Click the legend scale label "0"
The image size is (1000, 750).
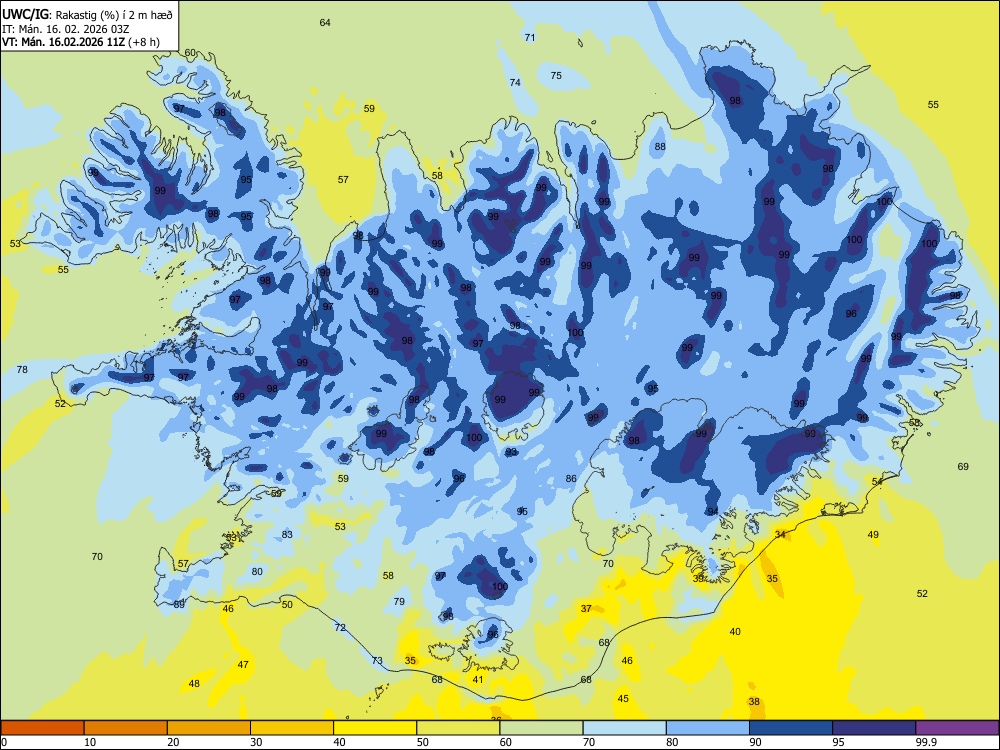tap(4, 742)
